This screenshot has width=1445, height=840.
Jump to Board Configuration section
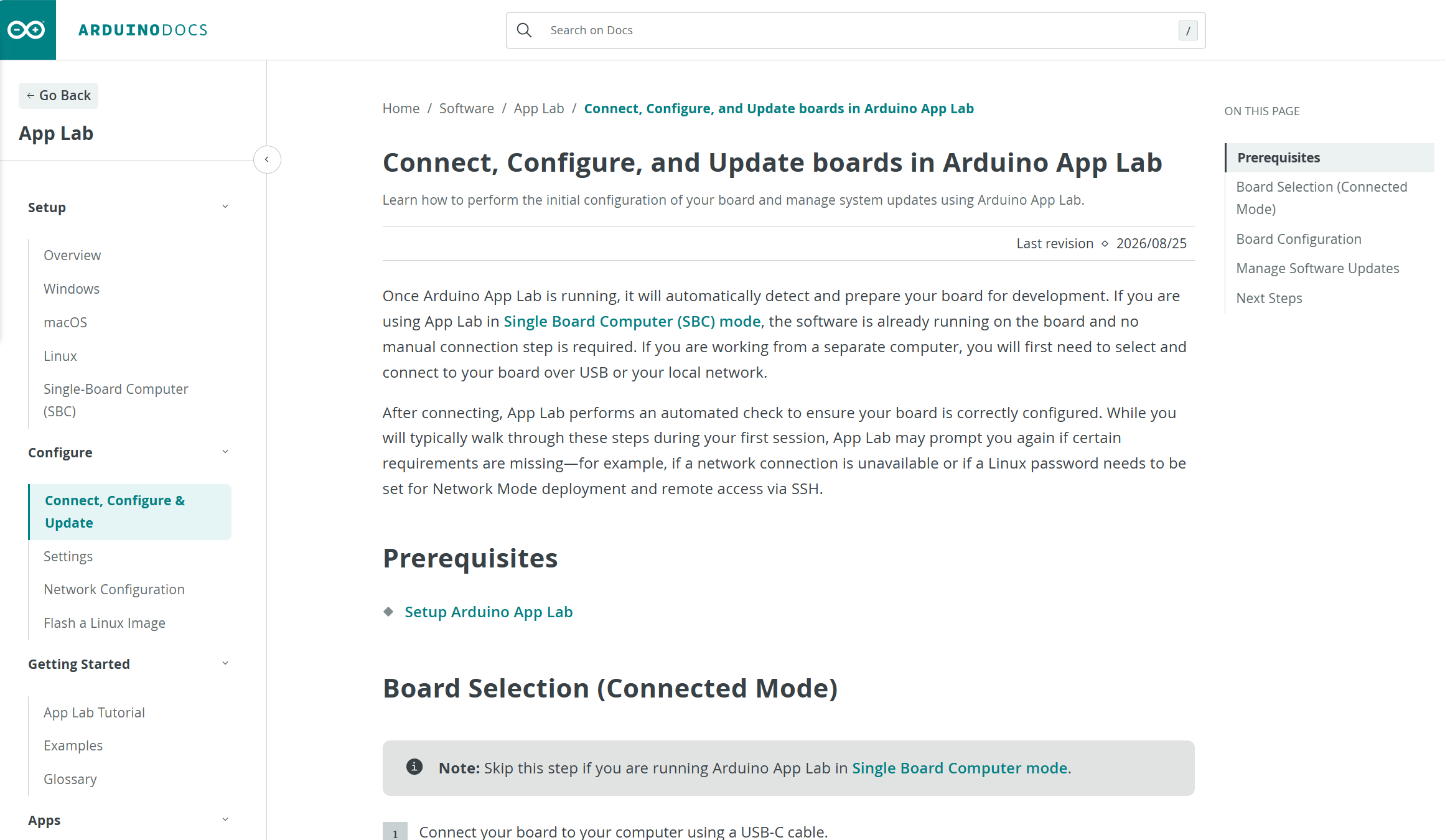click(x=1299, y=239)
